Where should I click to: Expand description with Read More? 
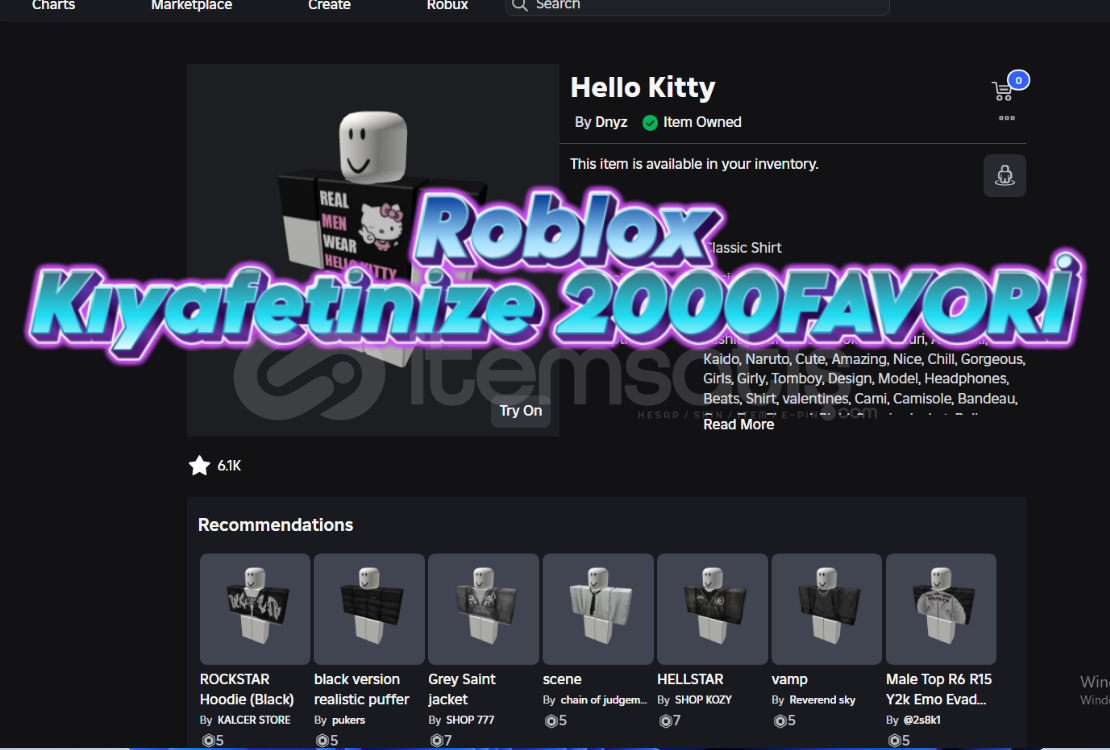pos(738,424)
